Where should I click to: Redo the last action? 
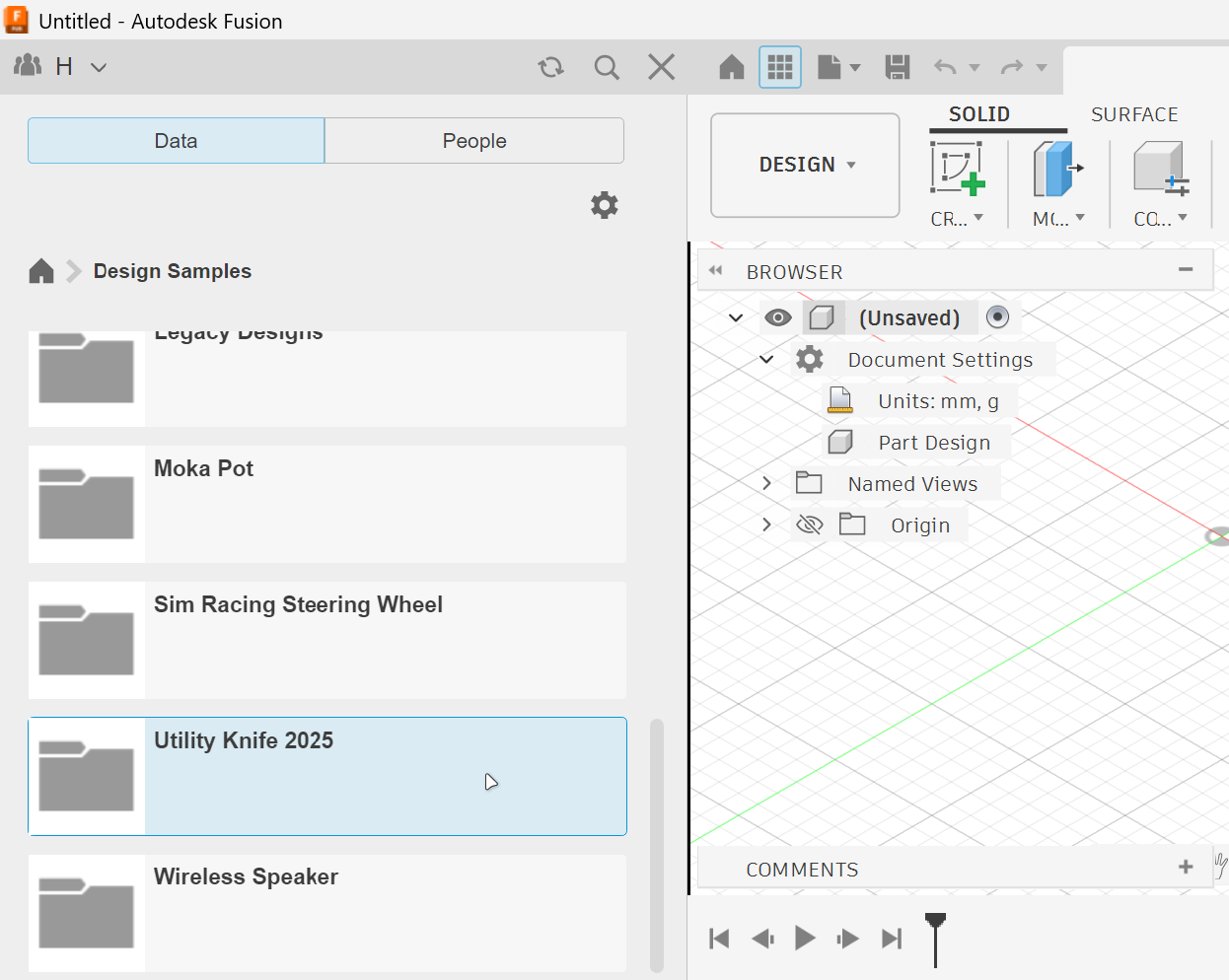pos(1012,67)
